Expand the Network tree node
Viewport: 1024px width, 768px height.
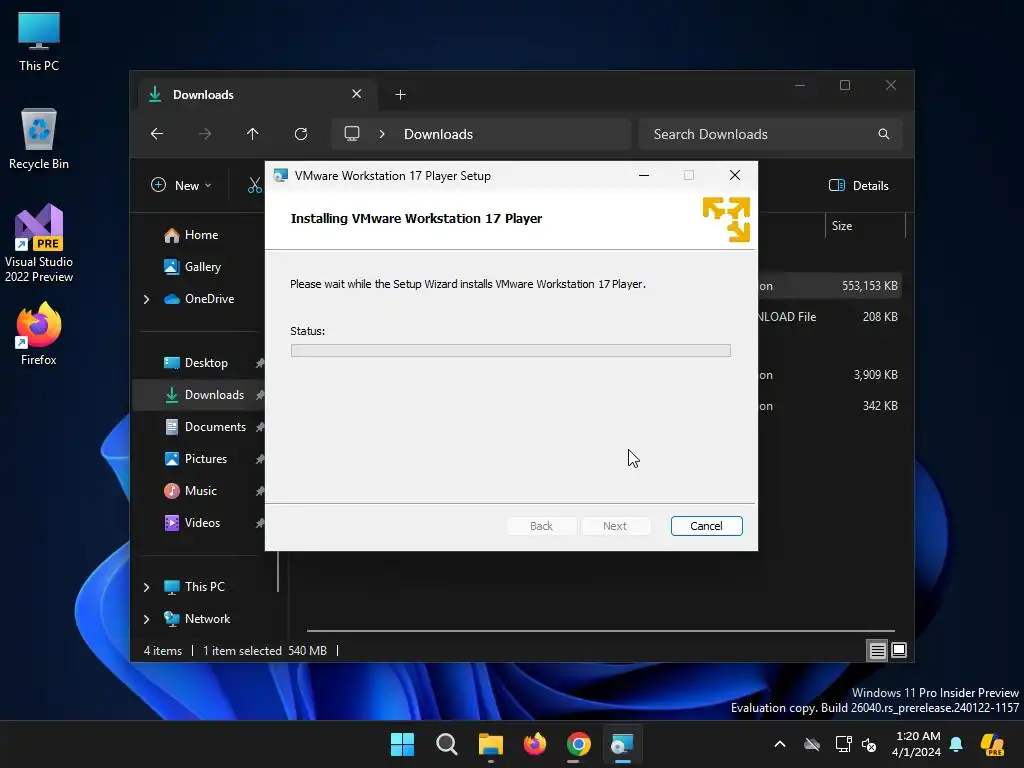pyautogui.click(x=146, y=619)
